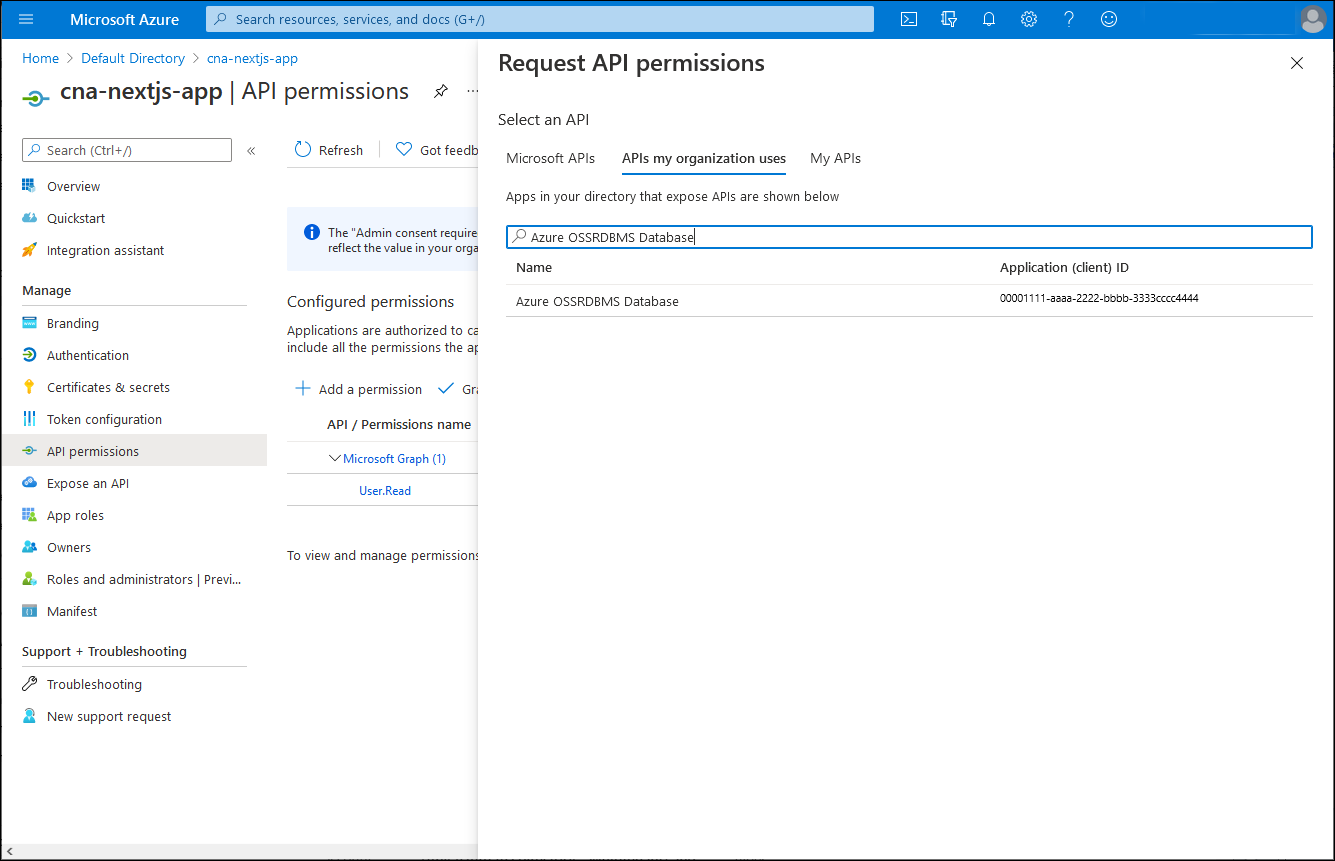Pin the cna-nextjs-app blade
The width and height of the screenshot is (1335, 861).
click(x=440, y=91)
